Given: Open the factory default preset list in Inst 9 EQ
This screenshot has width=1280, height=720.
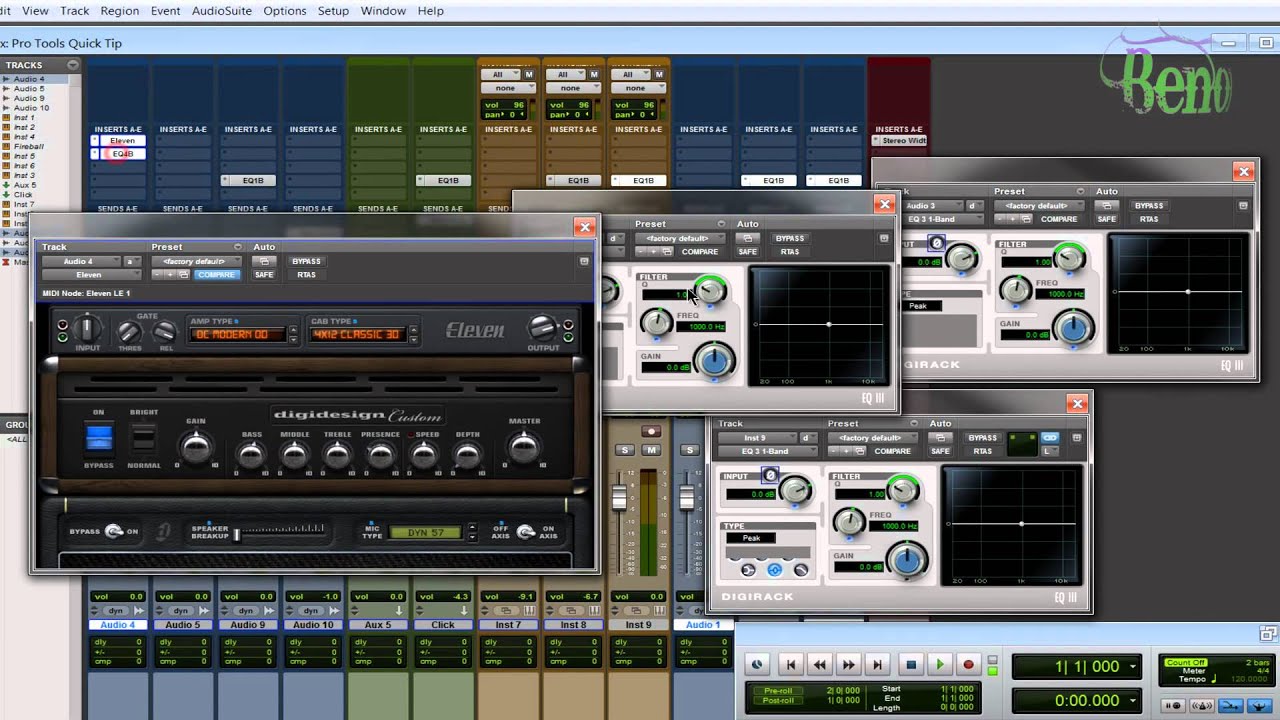Looking at the screenshot, I should (x=871, y=438).
